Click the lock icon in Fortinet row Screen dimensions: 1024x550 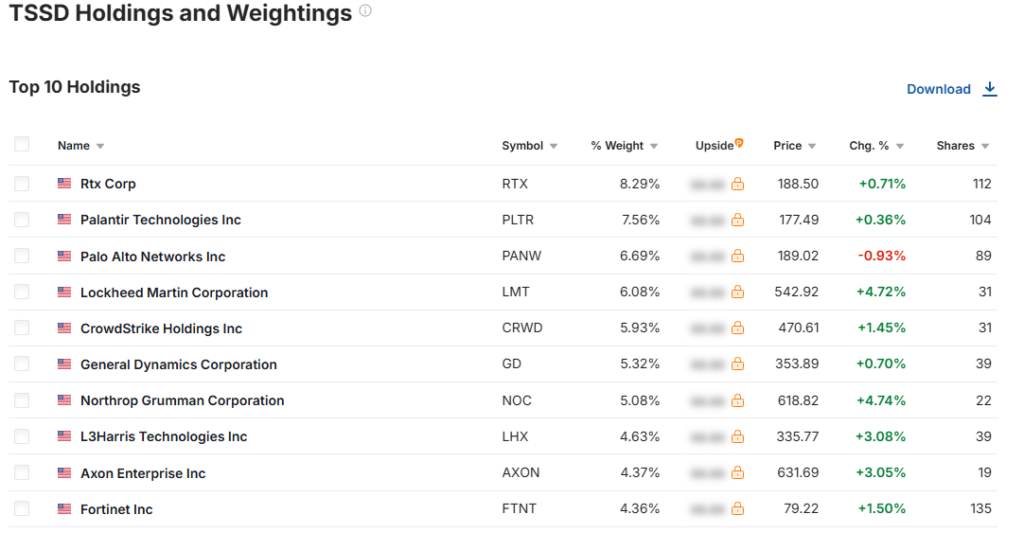pos(737,509)
